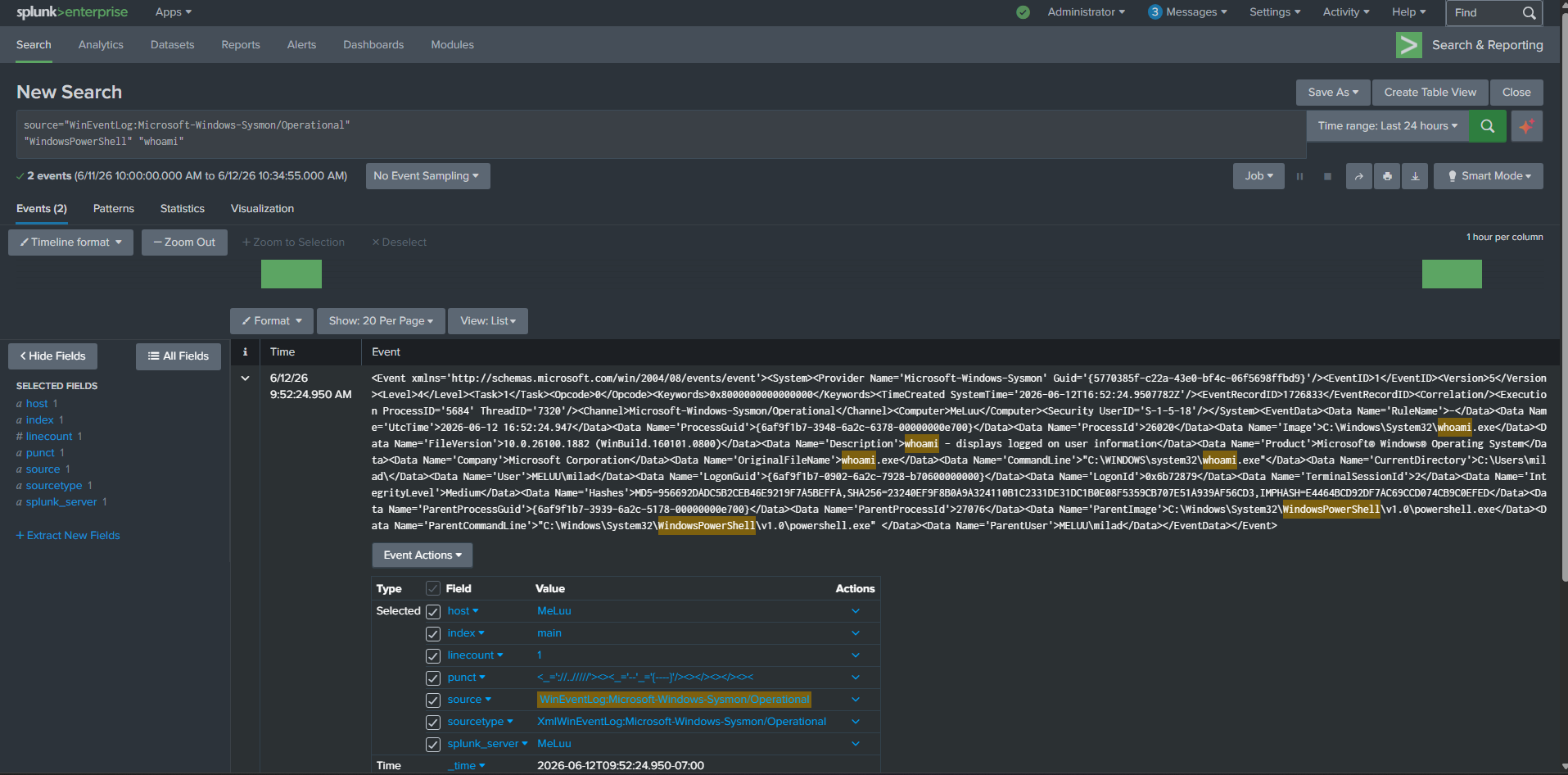1568x775 pixels.
Task: Open the No Event Sampling dropdown
Action: [x=427, y=176]
